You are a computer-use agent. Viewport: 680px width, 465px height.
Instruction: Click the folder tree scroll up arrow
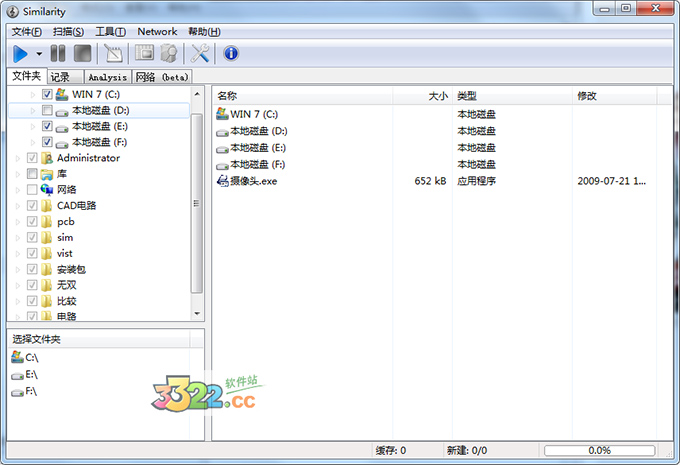pyautogui.click(x=197, y=94)
